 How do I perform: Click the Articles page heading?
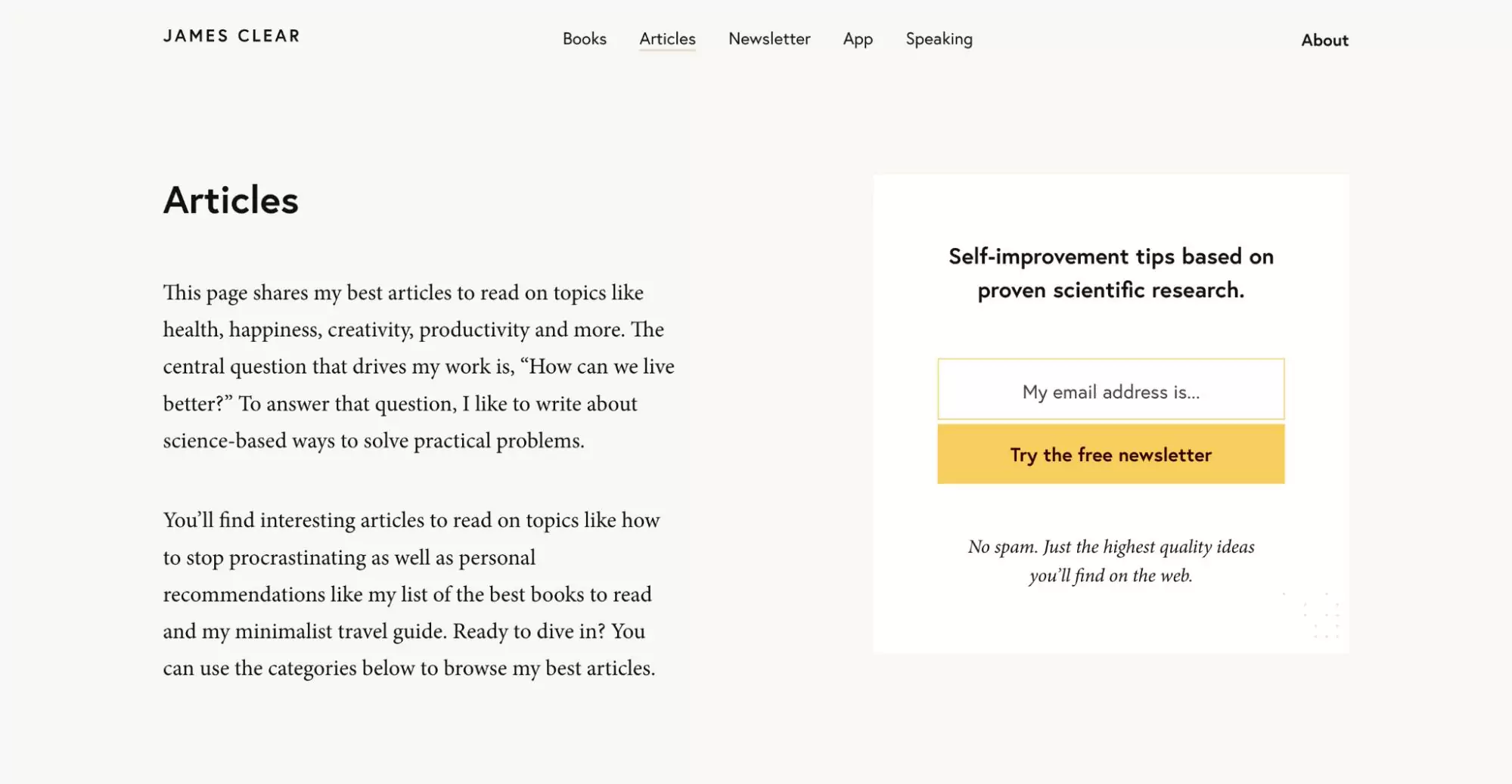(x=231, y=200)
